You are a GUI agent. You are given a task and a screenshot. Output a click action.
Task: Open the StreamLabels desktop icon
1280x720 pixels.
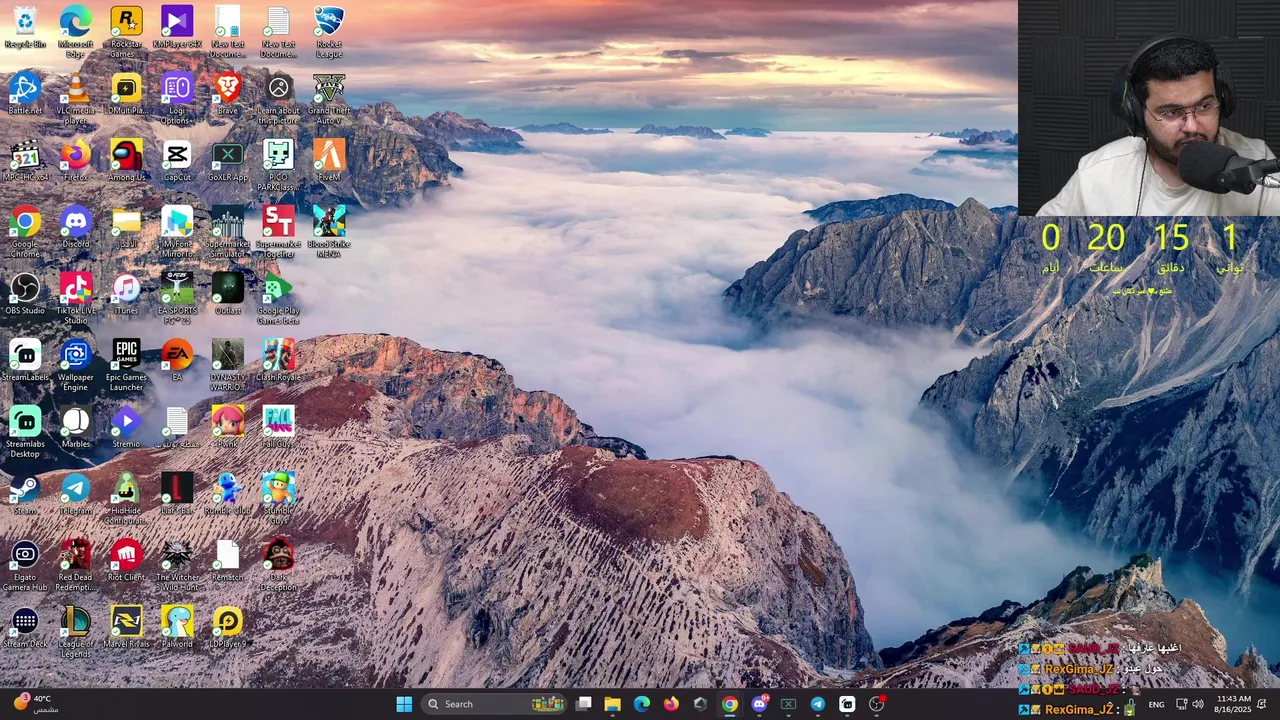(25, 361)
